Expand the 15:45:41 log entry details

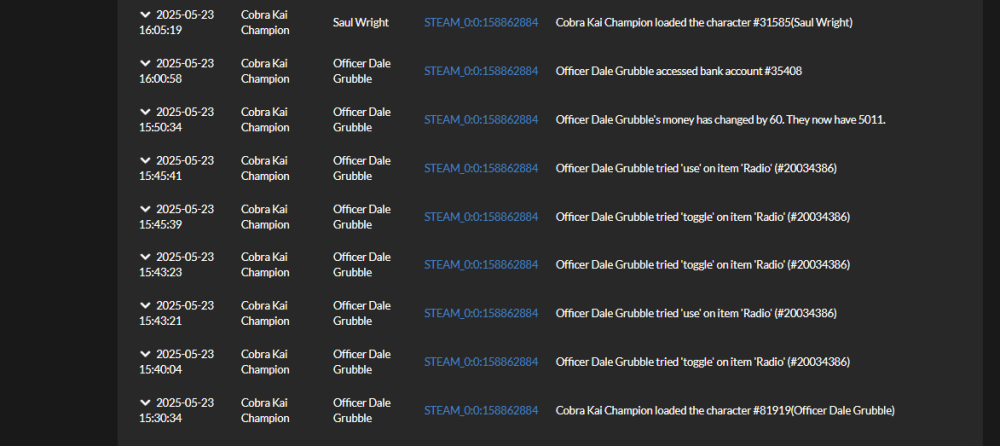pos(146,160)
